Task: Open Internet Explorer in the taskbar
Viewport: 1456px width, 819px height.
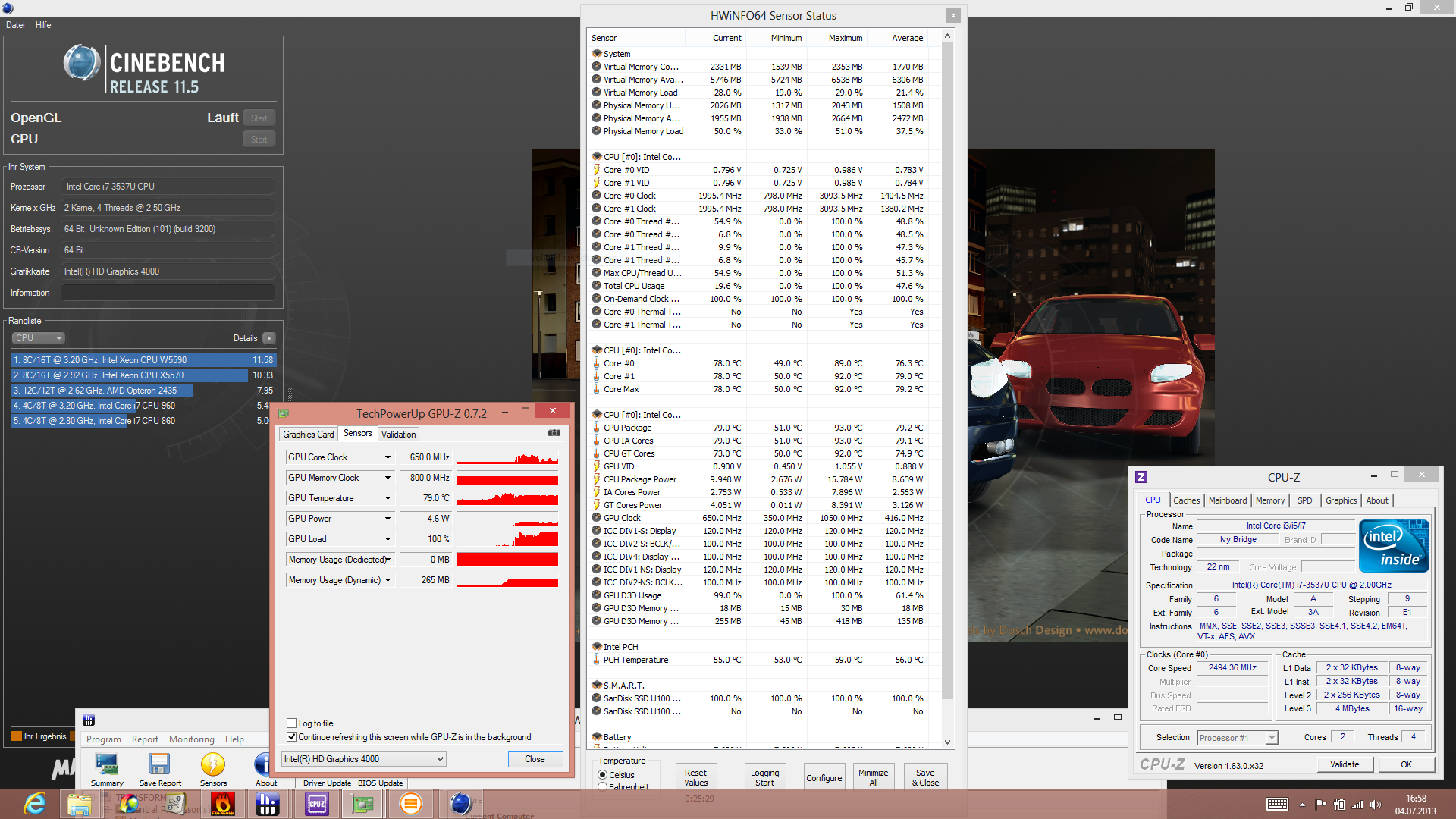Action: tap(35, 804)
